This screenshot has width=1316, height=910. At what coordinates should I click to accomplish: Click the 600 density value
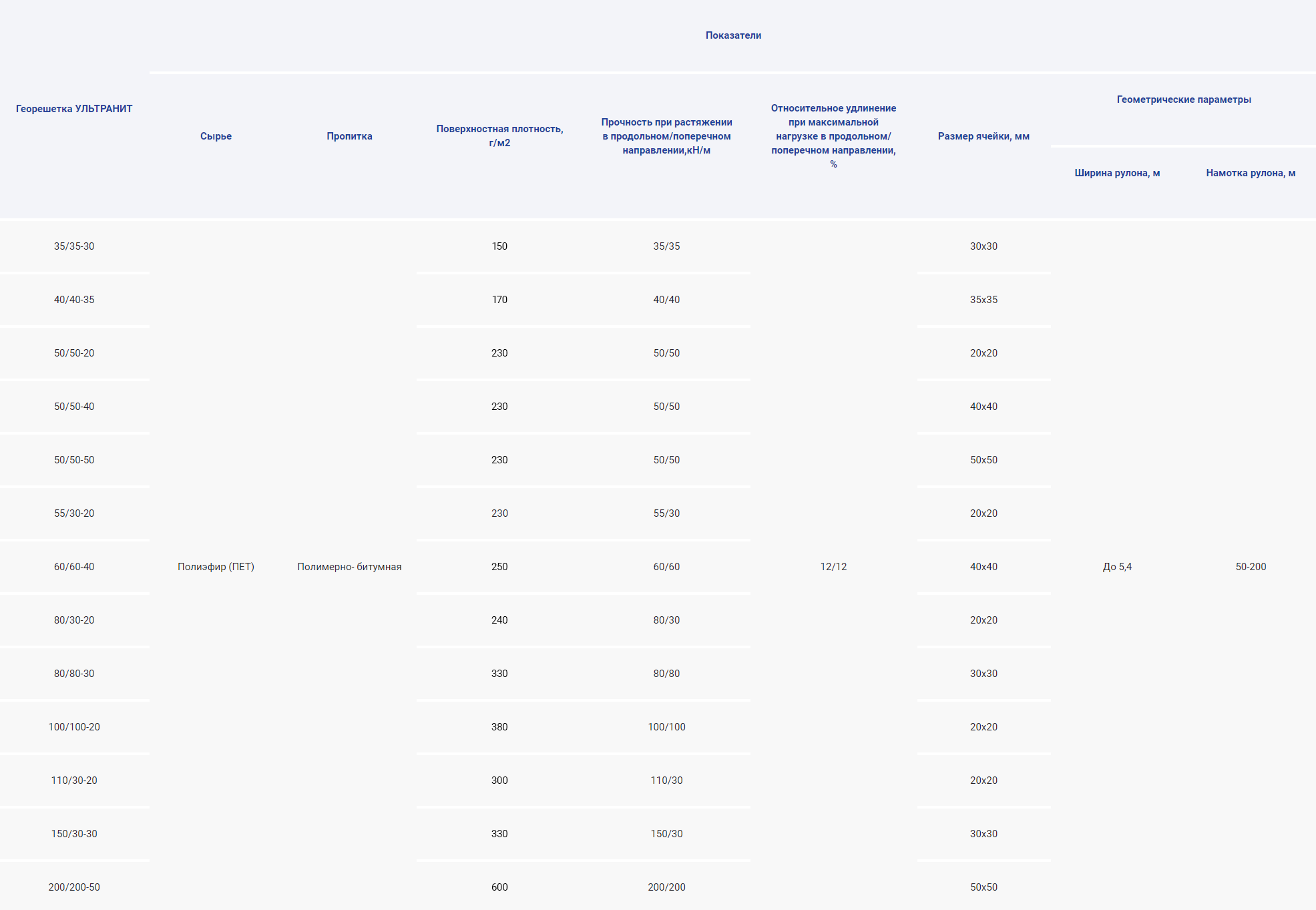(499, 887)
